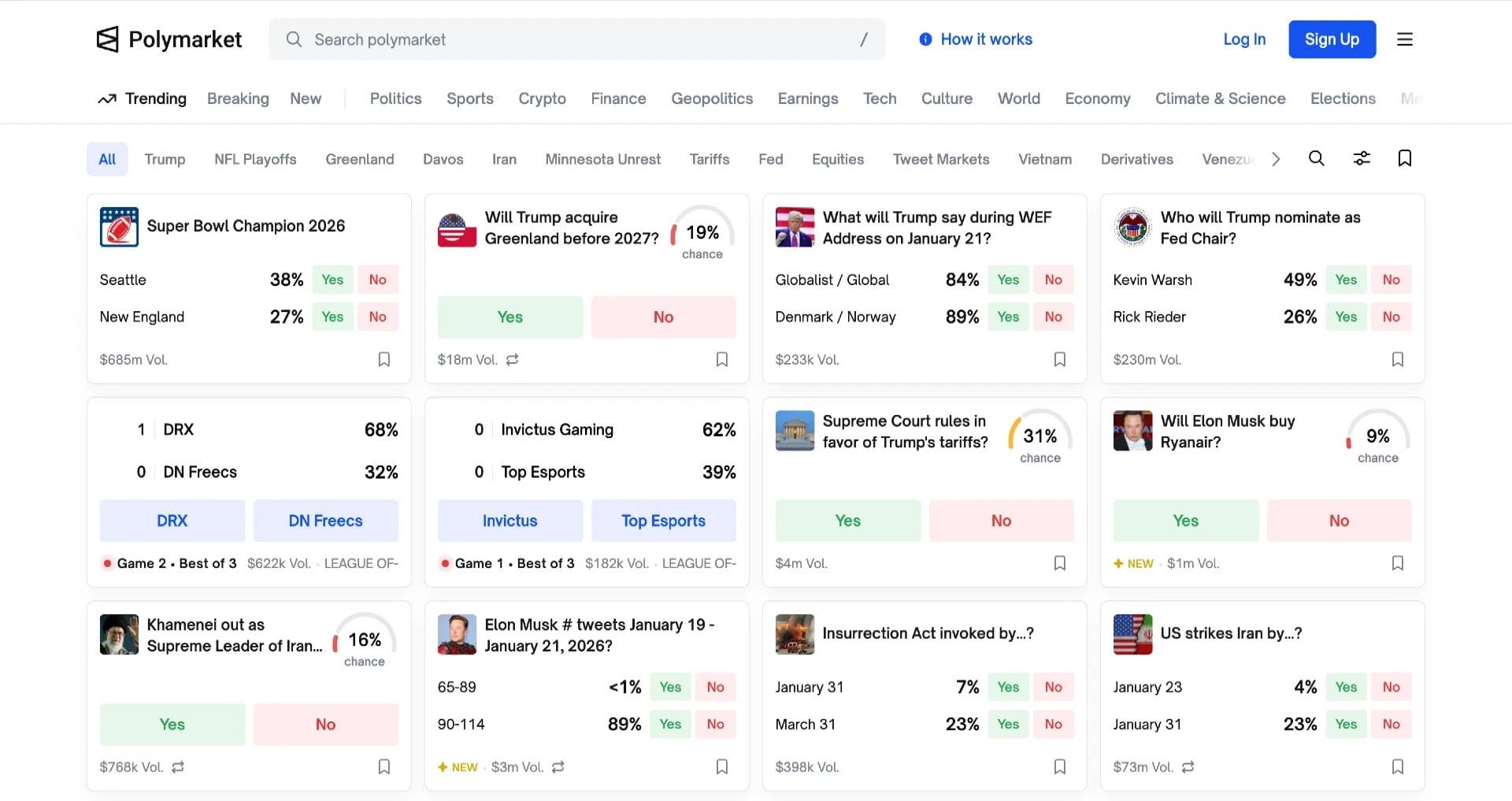This screenshot has height=801, width=1512.
Task: Click the US strikes Iran flag thumbnail
Action: [x=1132, y=634]
